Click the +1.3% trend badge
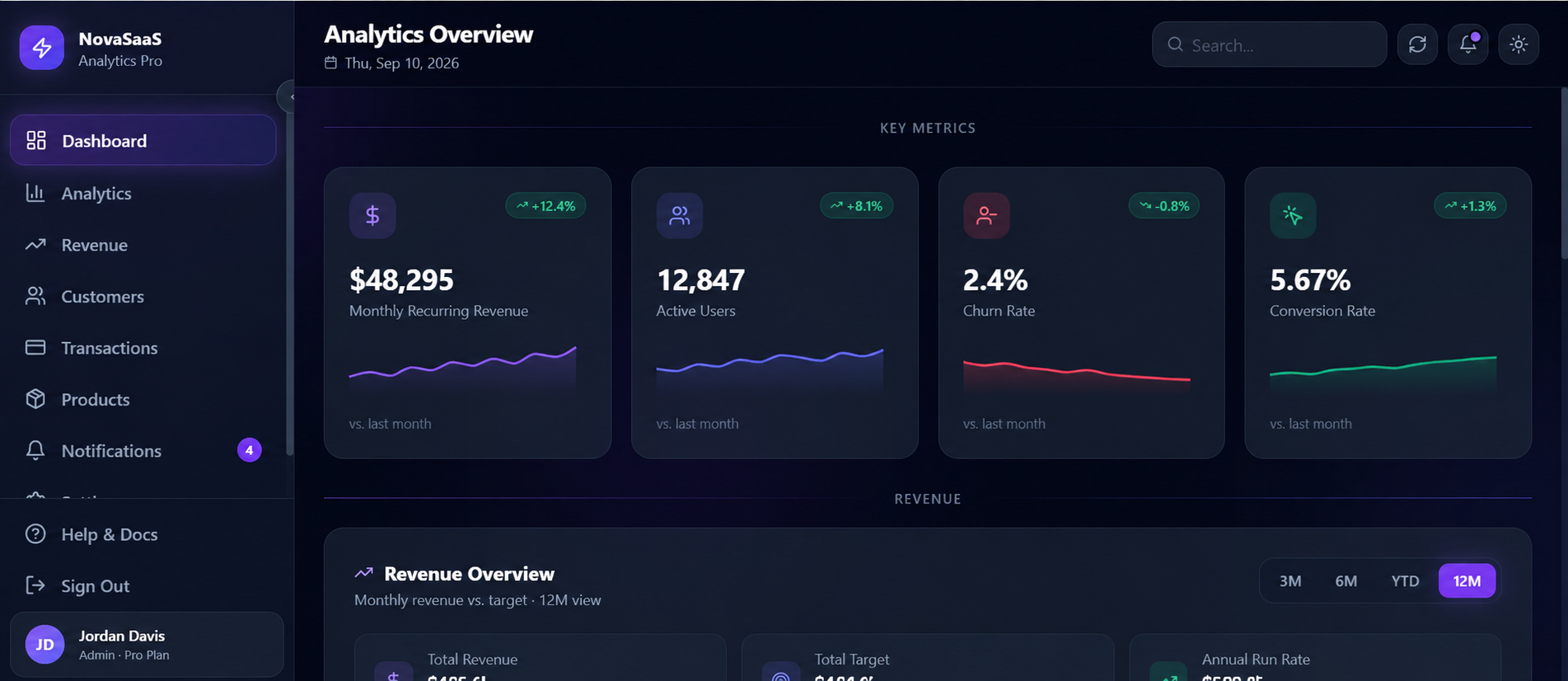The image size is (1568, 681). pos(1470,206)
